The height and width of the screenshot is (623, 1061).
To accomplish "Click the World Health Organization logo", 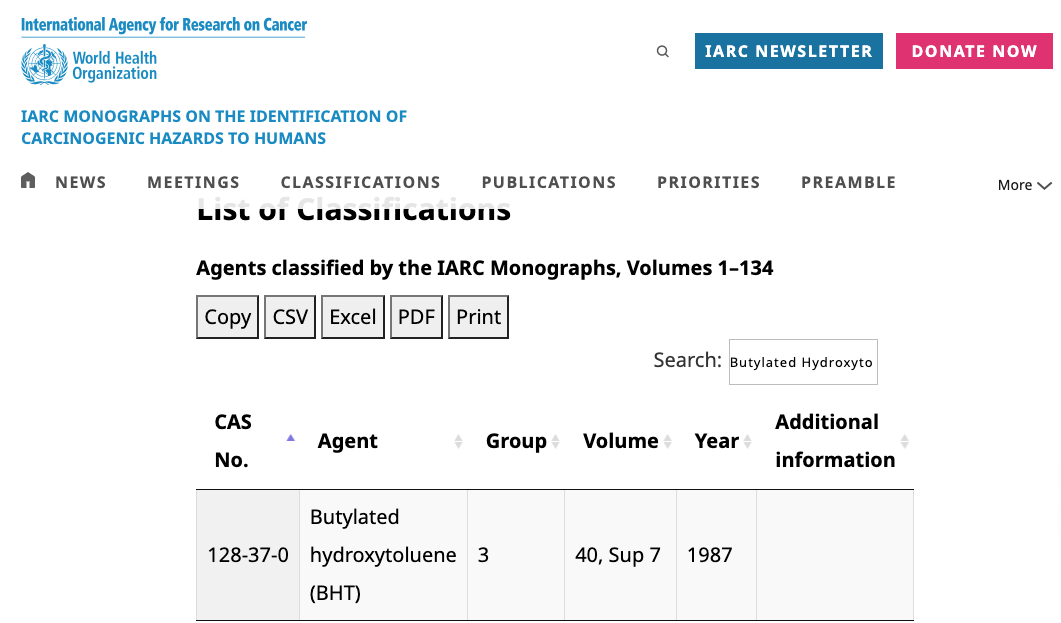I will point(89,65).
